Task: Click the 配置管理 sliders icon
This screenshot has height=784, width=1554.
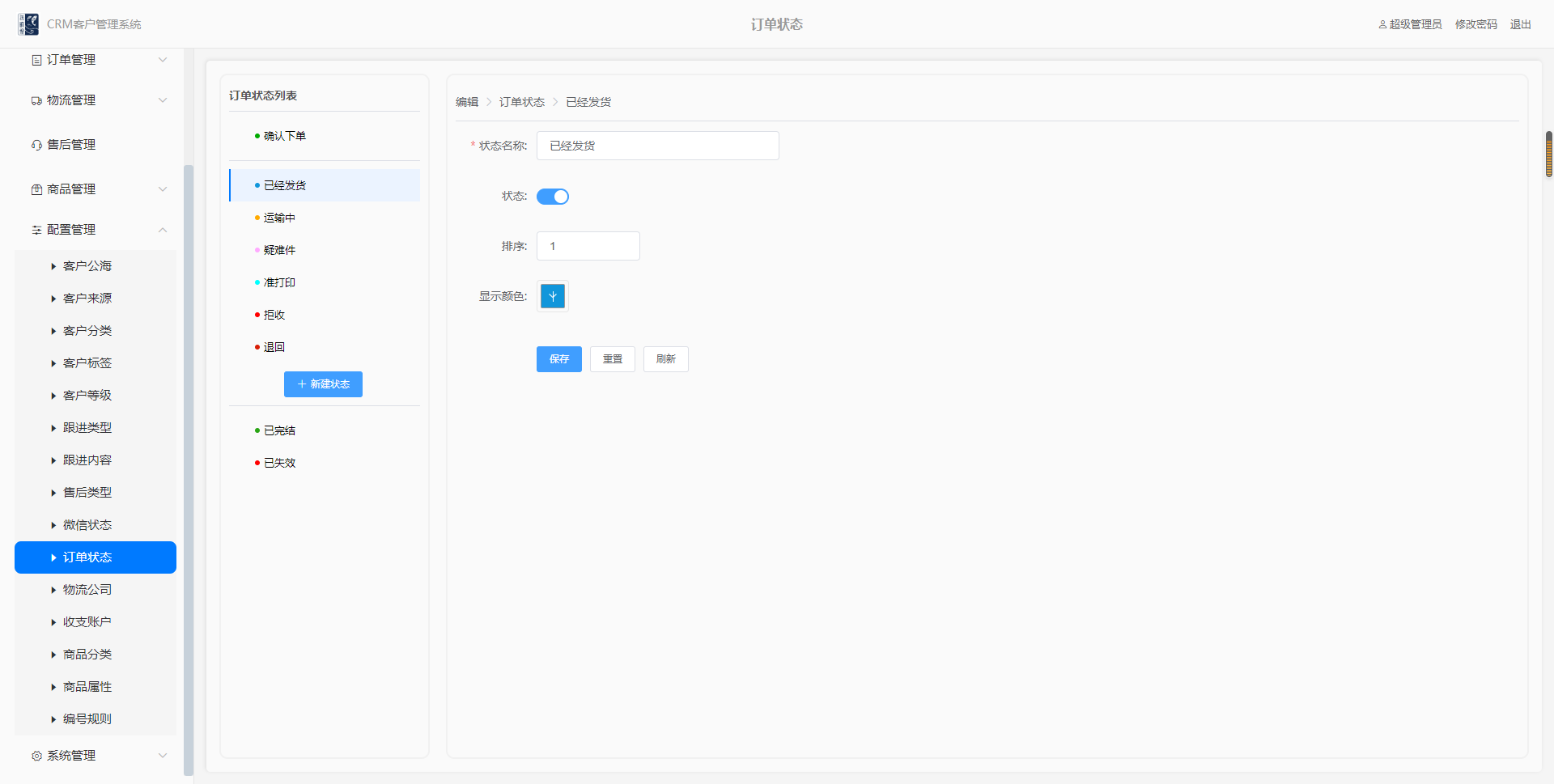Action: [x=36, y=230]
